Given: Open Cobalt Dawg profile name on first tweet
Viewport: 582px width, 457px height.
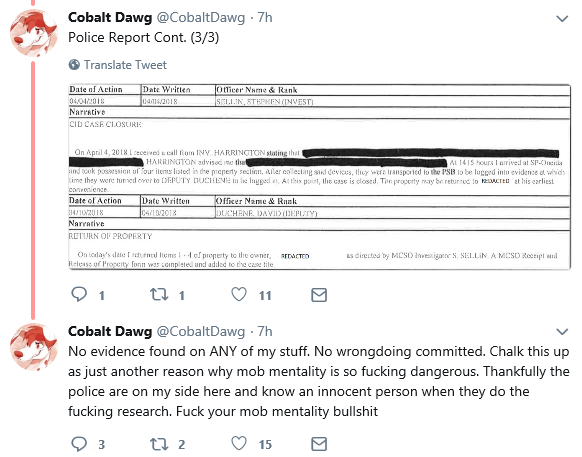Looking at the screenshot, I should pyautogui.click(x=110, y=17).
